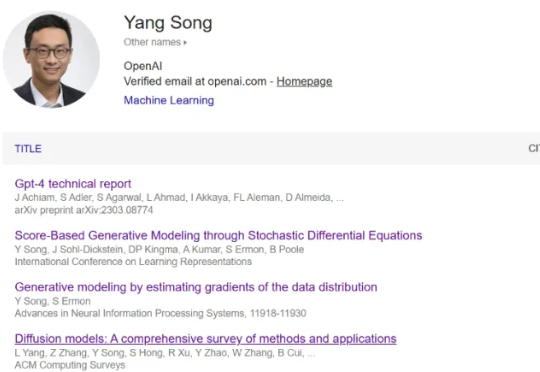Click the ACM Computing Surveys venue line
Image resolution: width=540 pixels, height=372 pixels.
pos(70,365)
